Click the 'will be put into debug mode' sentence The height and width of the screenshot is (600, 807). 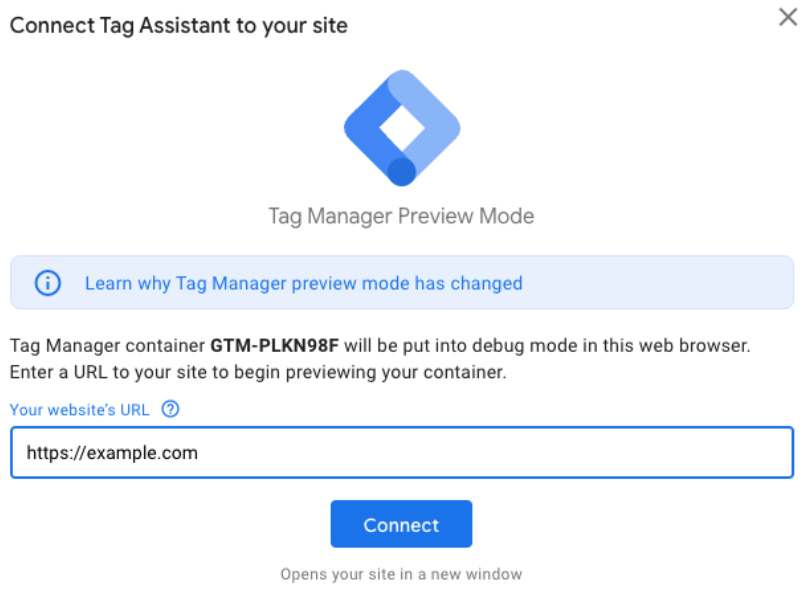click(458, 345)
